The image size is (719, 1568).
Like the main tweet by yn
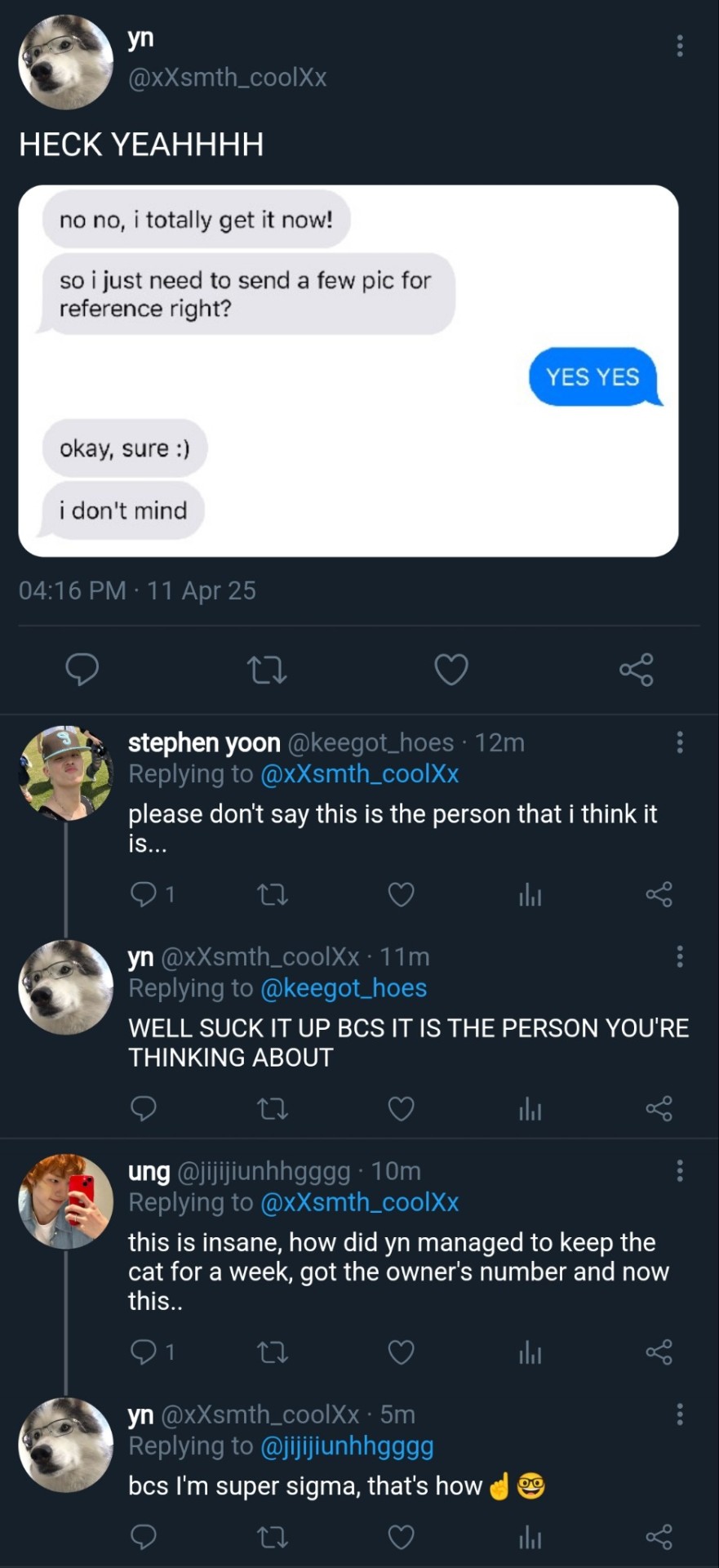click(450, 670)
